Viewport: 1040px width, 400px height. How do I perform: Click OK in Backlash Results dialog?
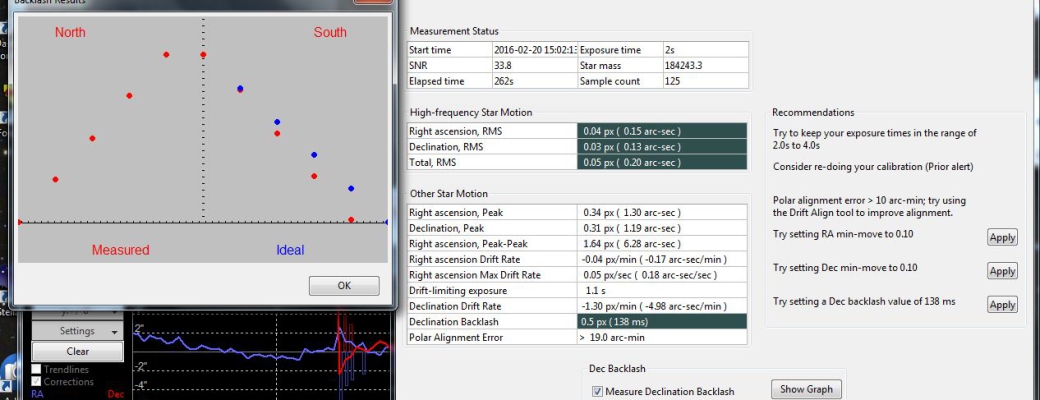click(x=344, y=286)
